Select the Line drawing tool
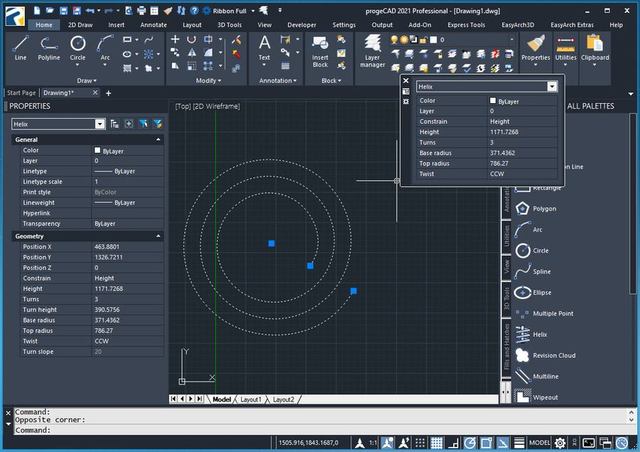The image size is (640, 452). [x=21, y=47]
